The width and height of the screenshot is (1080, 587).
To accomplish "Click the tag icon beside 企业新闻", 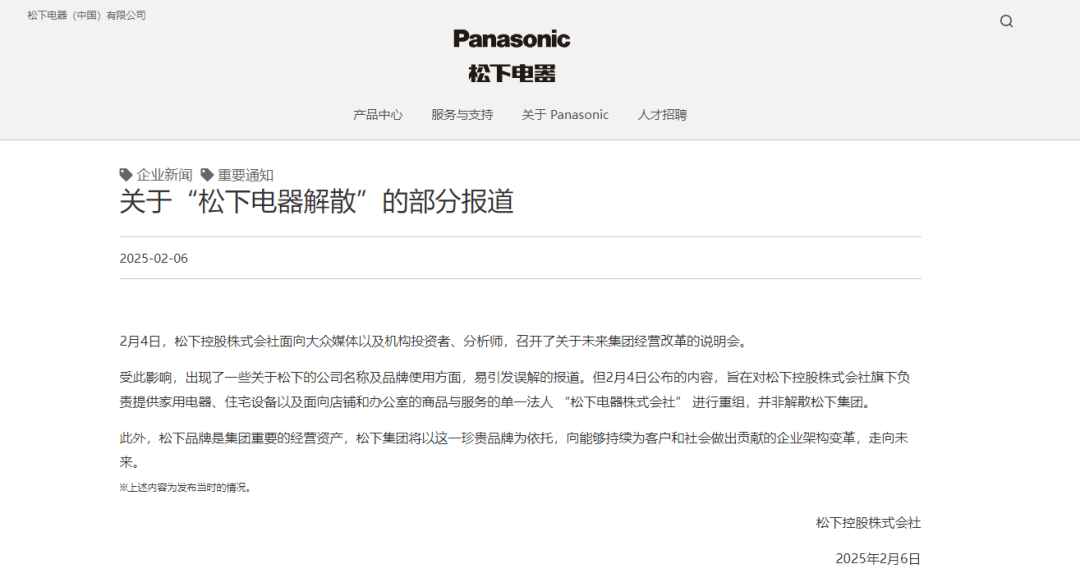I will [126, 174].
